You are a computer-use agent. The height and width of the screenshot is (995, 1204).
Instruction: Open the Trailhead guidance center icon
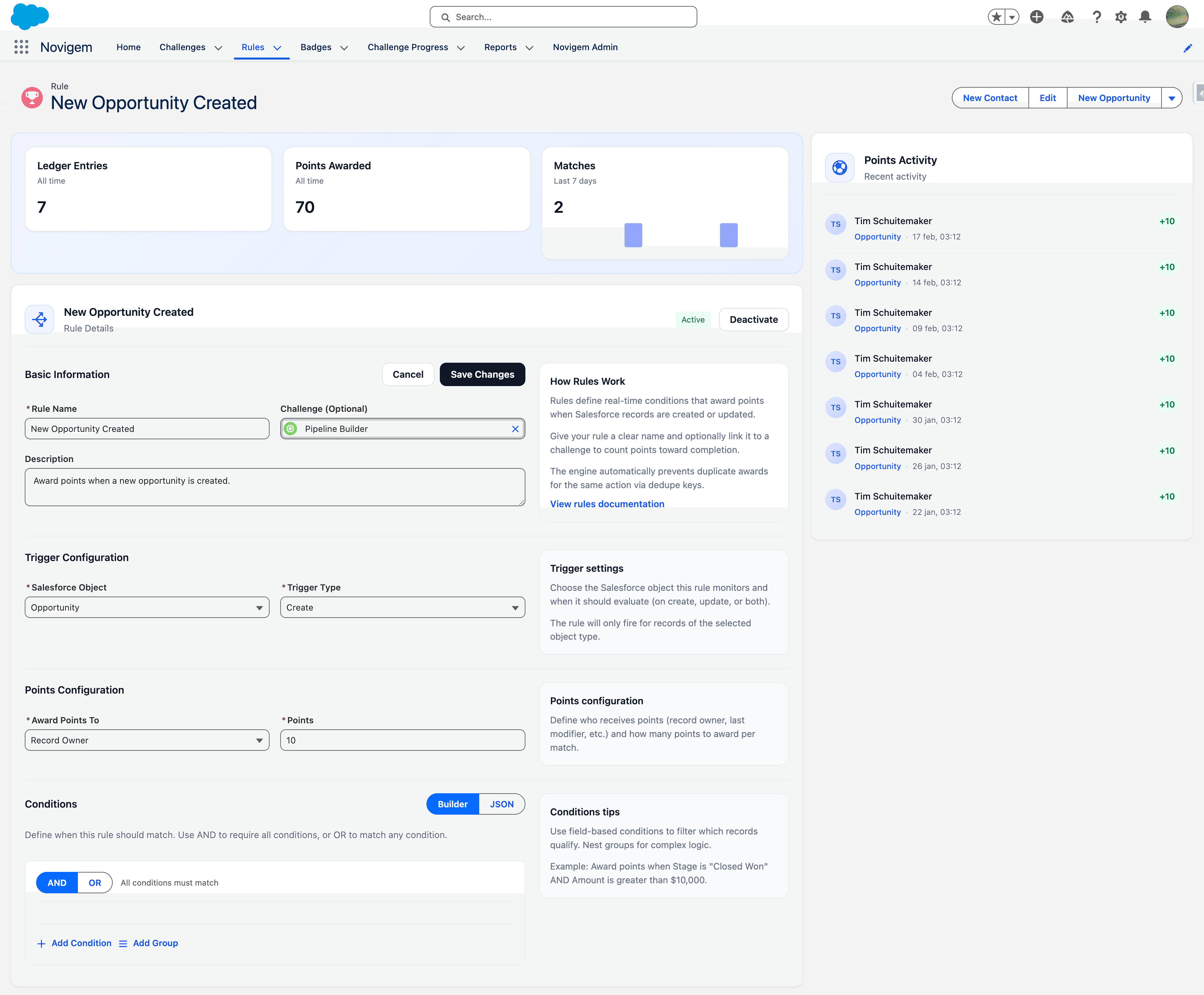(x=1067, y=17)
